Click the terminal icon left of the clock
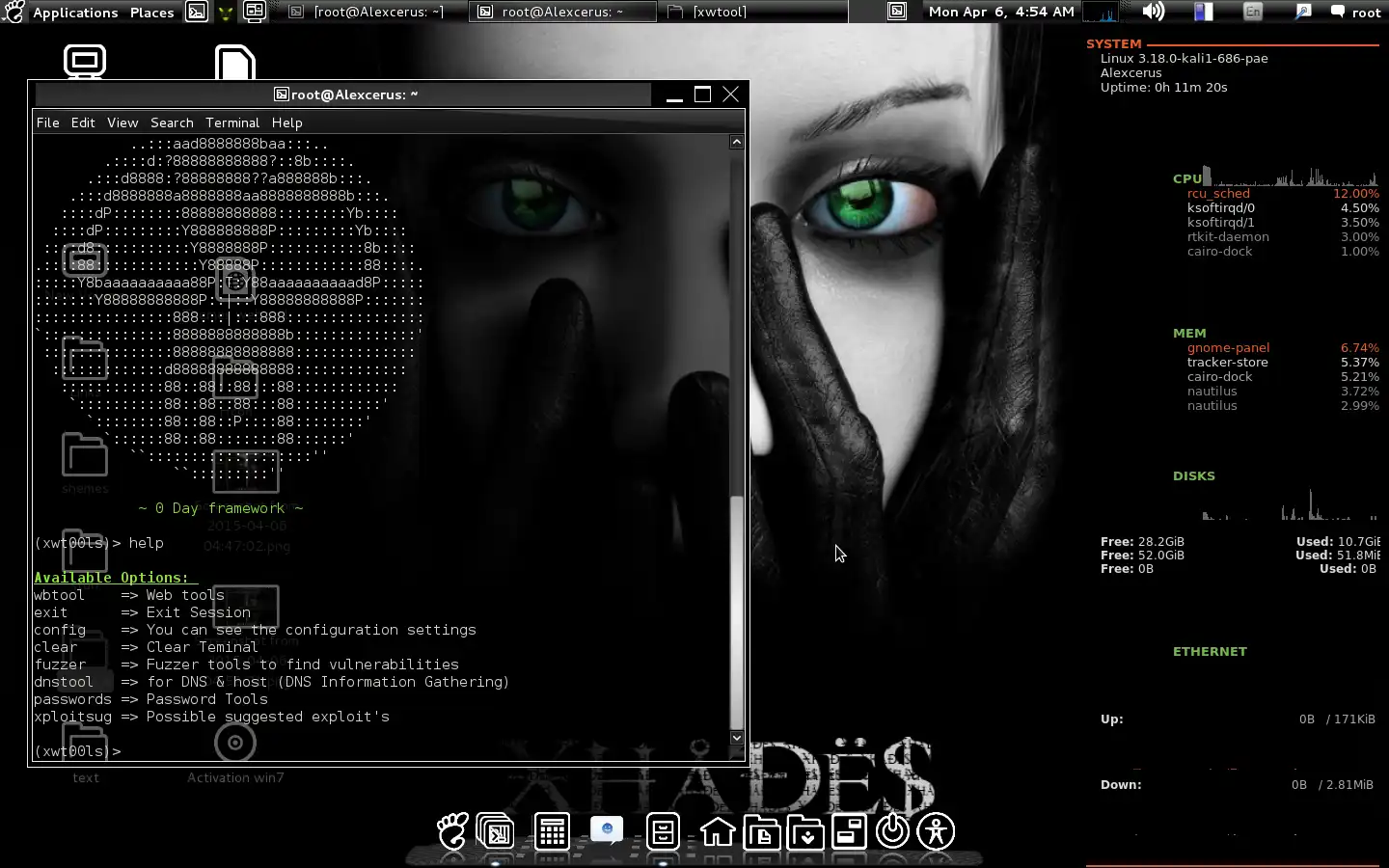 897,12
